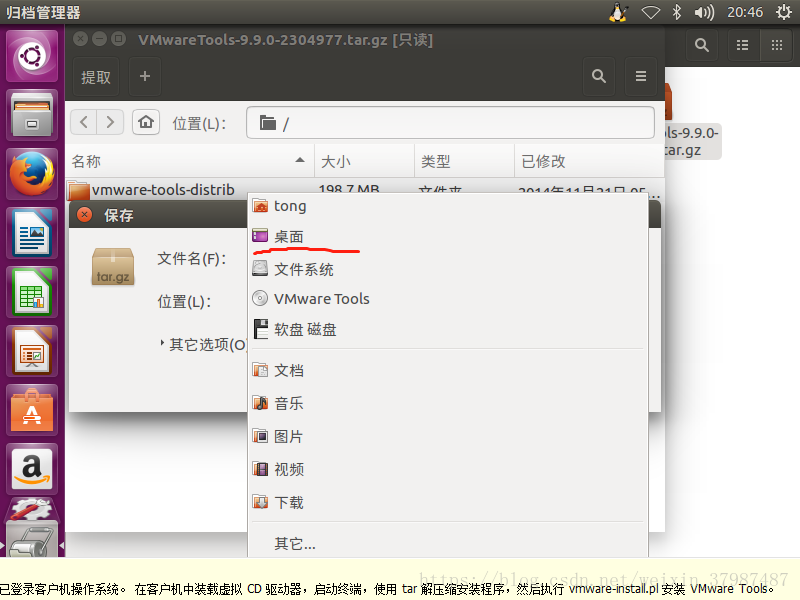Click the 提取 extract button

tap(96, 77)
